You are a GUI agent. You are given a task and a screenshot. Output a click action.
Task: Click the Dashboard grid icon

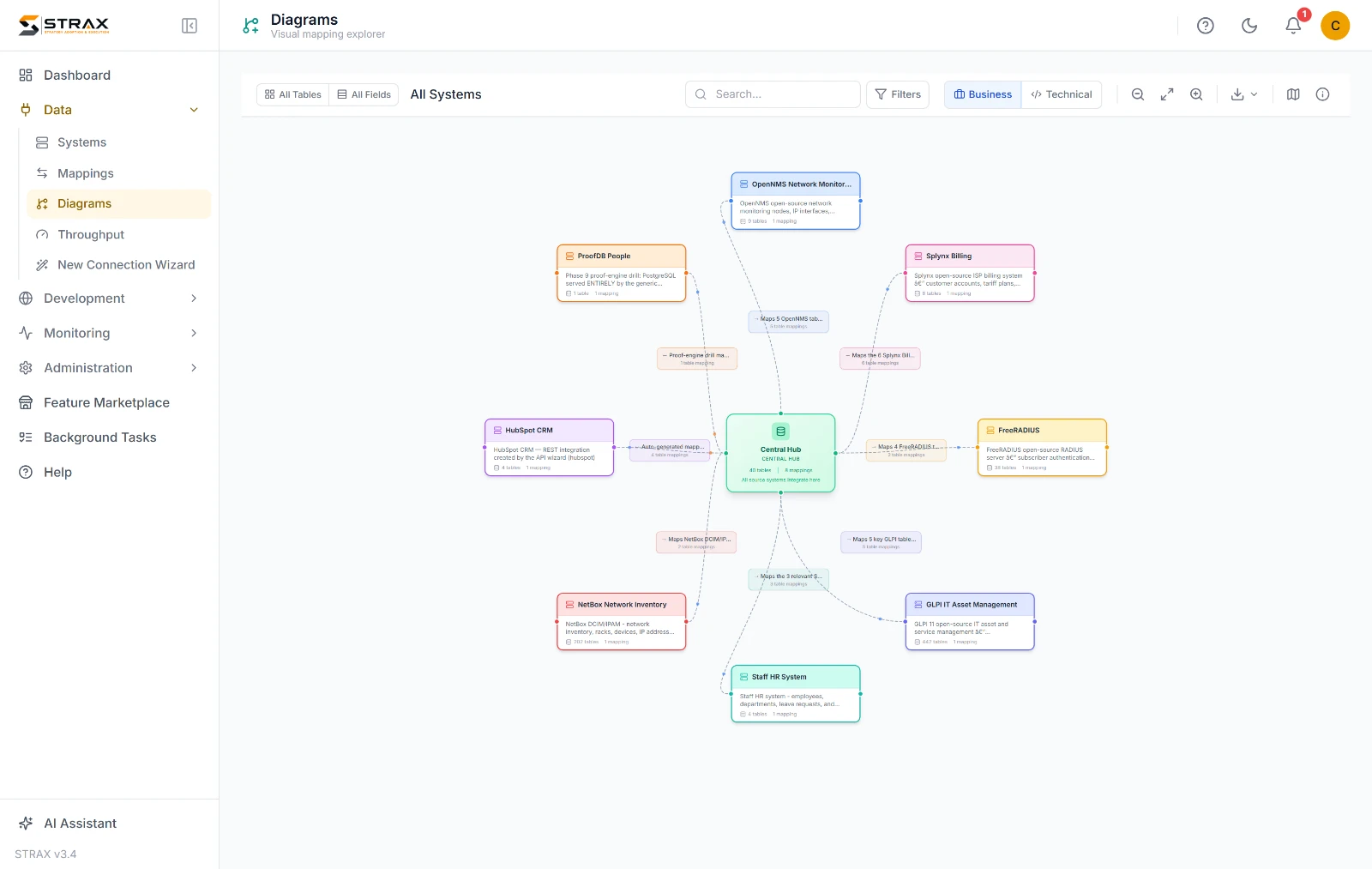click(26, 75)
